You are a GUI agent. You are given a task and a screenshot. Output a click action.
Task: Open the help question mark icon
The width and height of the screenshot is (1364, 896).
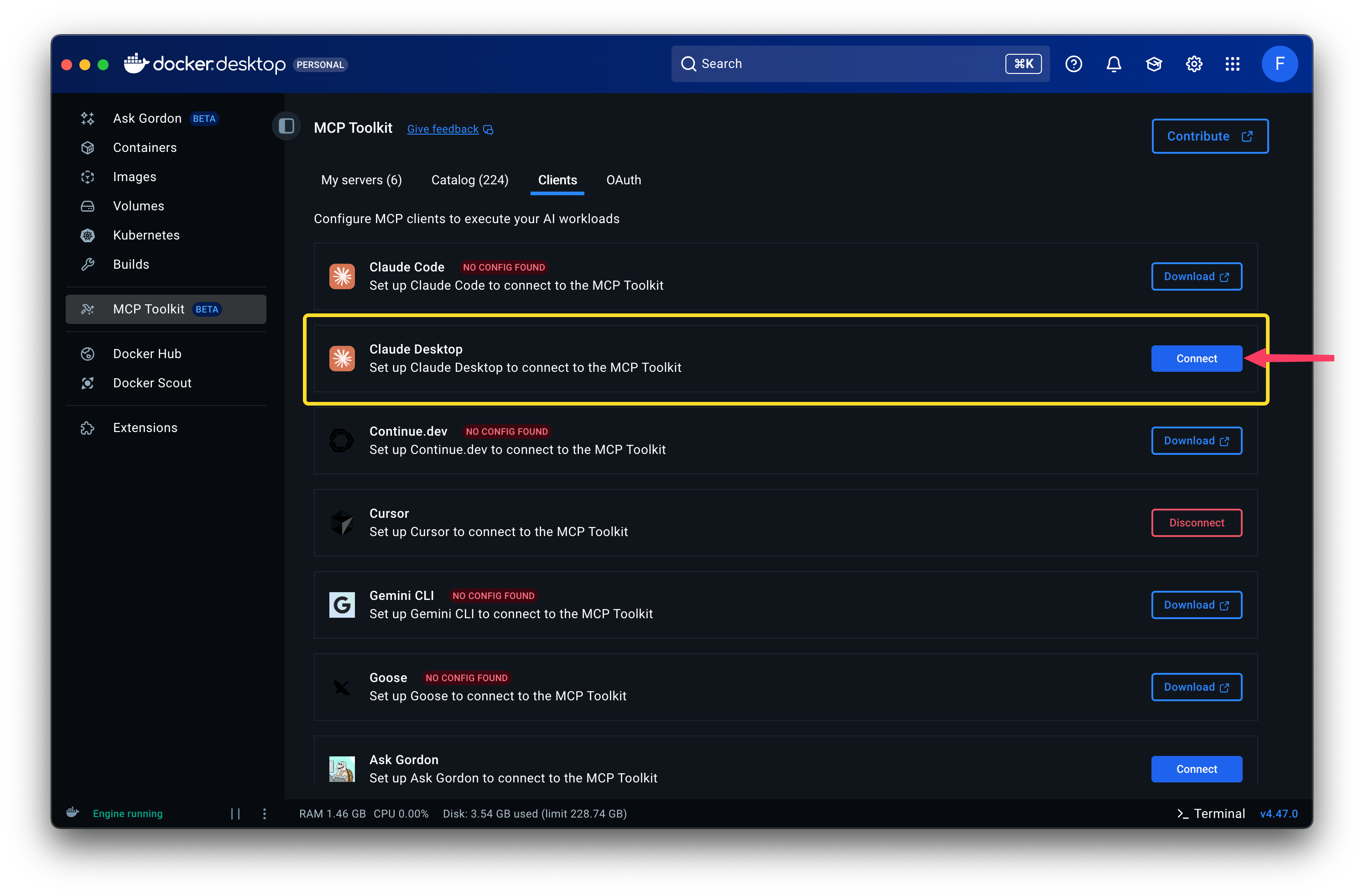1073,63
